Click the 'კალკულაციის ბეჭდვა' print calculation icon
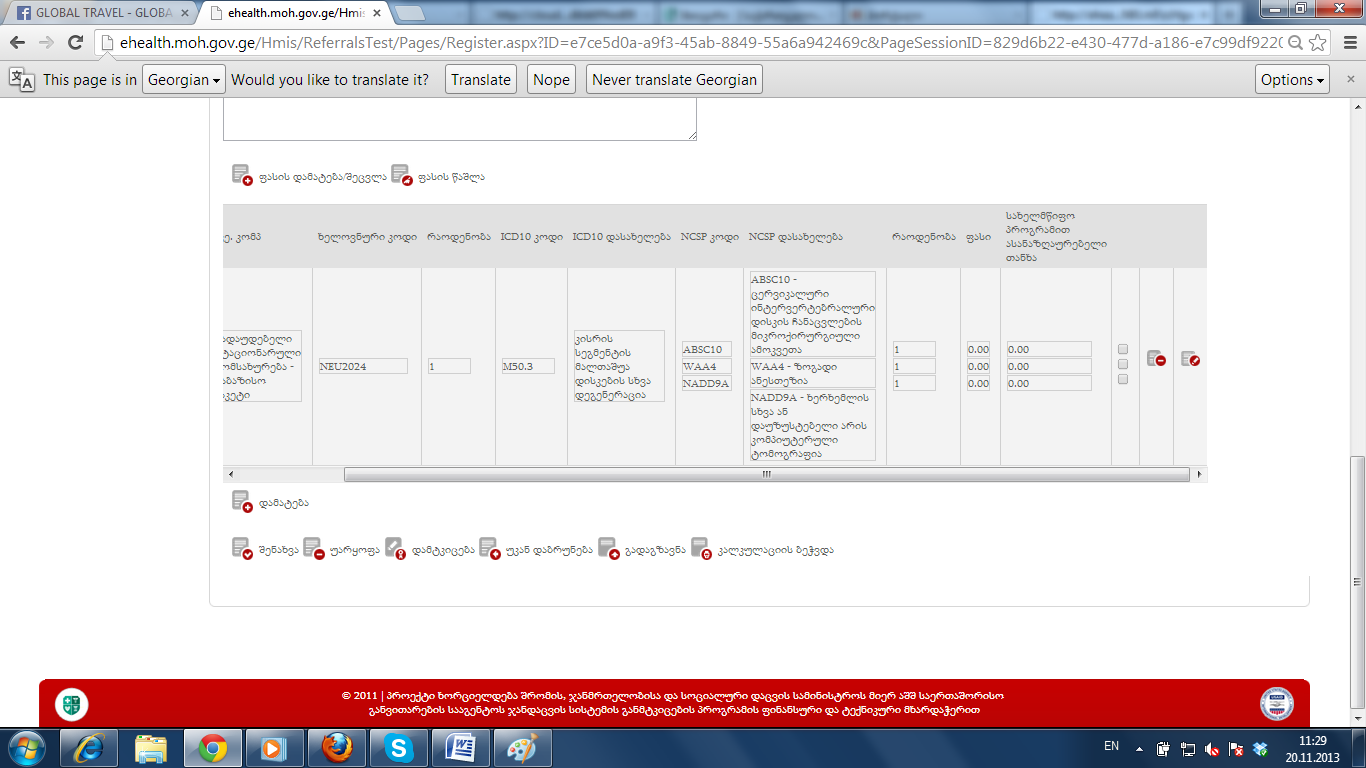The height and width of the screenshot is (768, 1366). click(701, 549)
